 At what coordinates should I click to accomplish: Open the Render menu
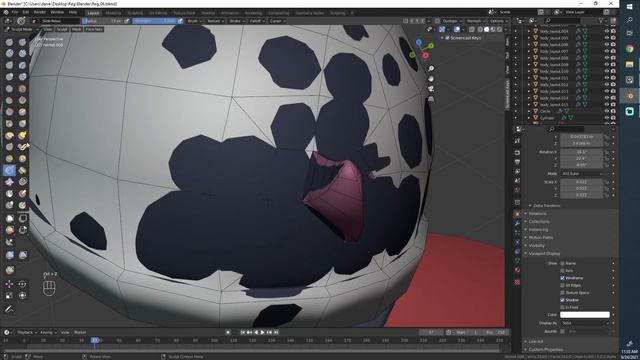pyautogui.click(x=40, y=12)
